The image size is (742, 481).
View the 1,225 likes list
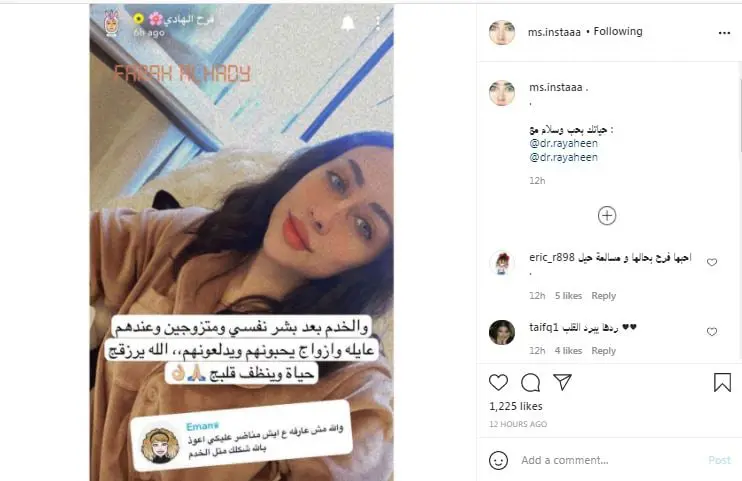coord(516,406)
